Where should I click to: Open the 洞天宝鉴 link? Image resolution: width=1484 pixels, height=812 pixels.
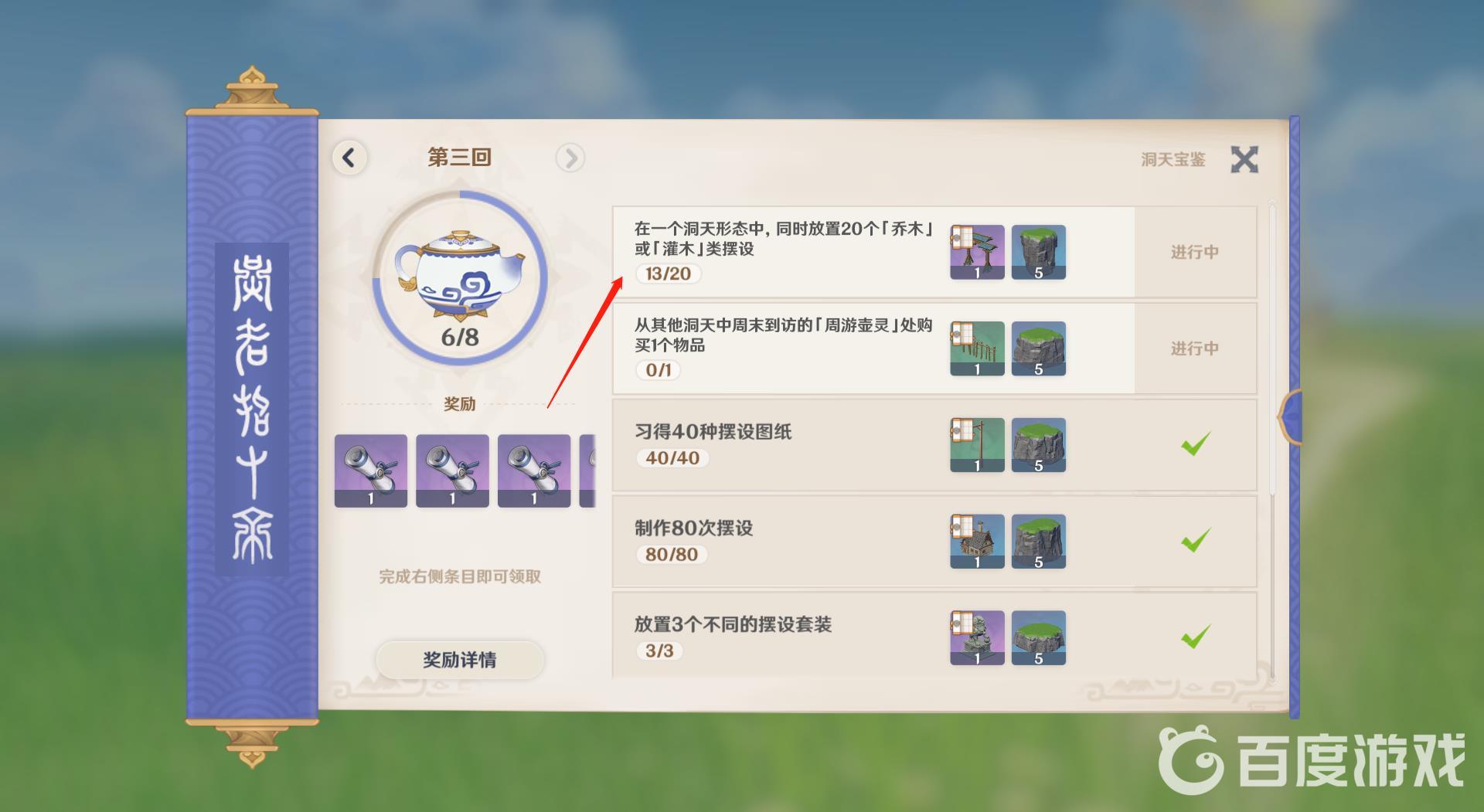coord(1173,159)
